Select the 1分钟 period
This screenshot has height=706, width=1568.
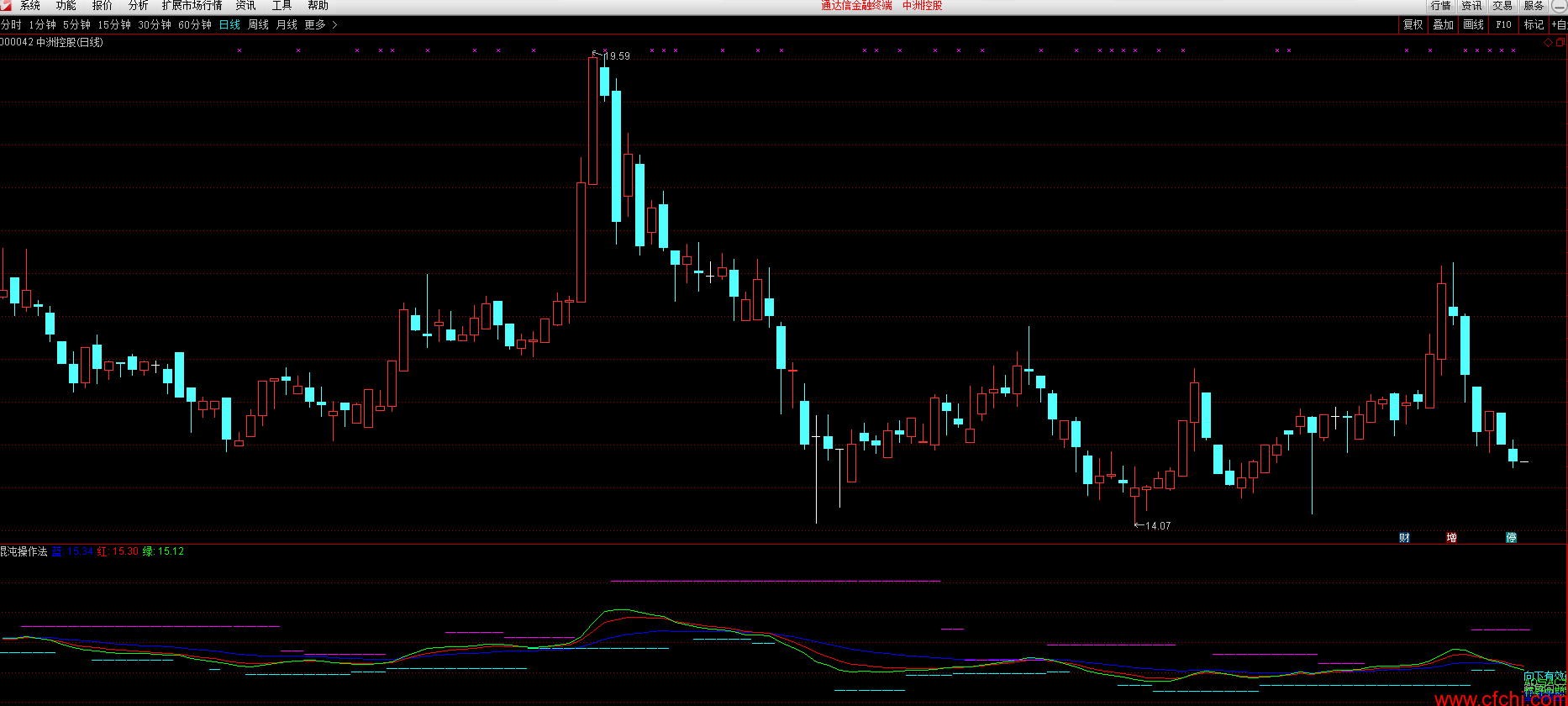click(43, 24)
